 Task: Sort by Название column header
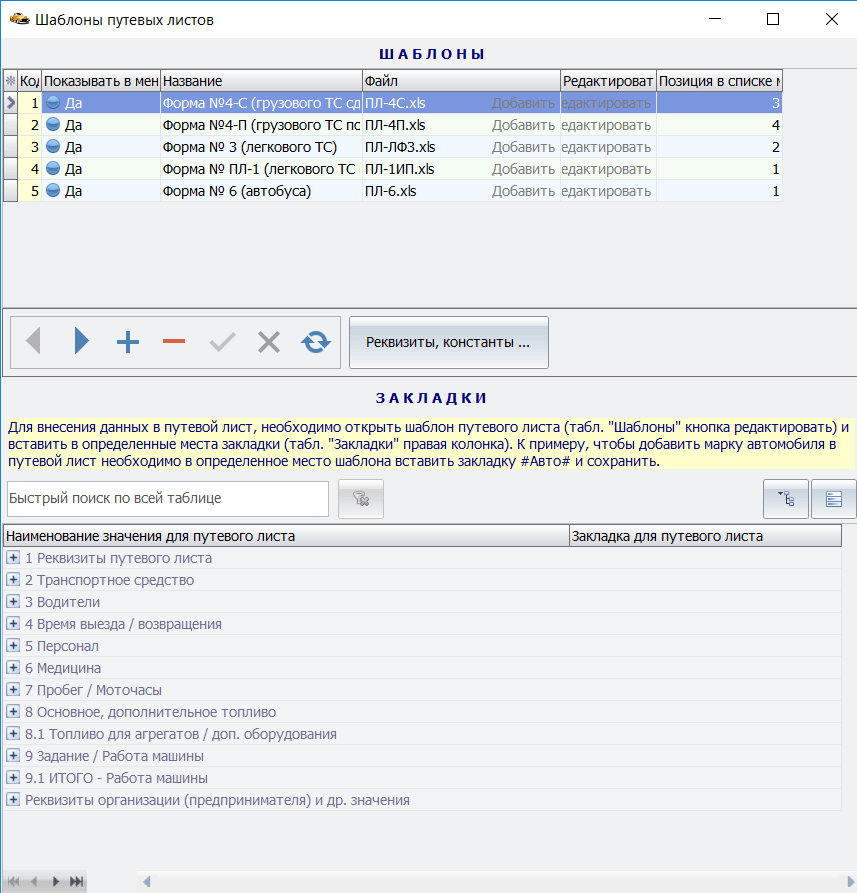261,81
